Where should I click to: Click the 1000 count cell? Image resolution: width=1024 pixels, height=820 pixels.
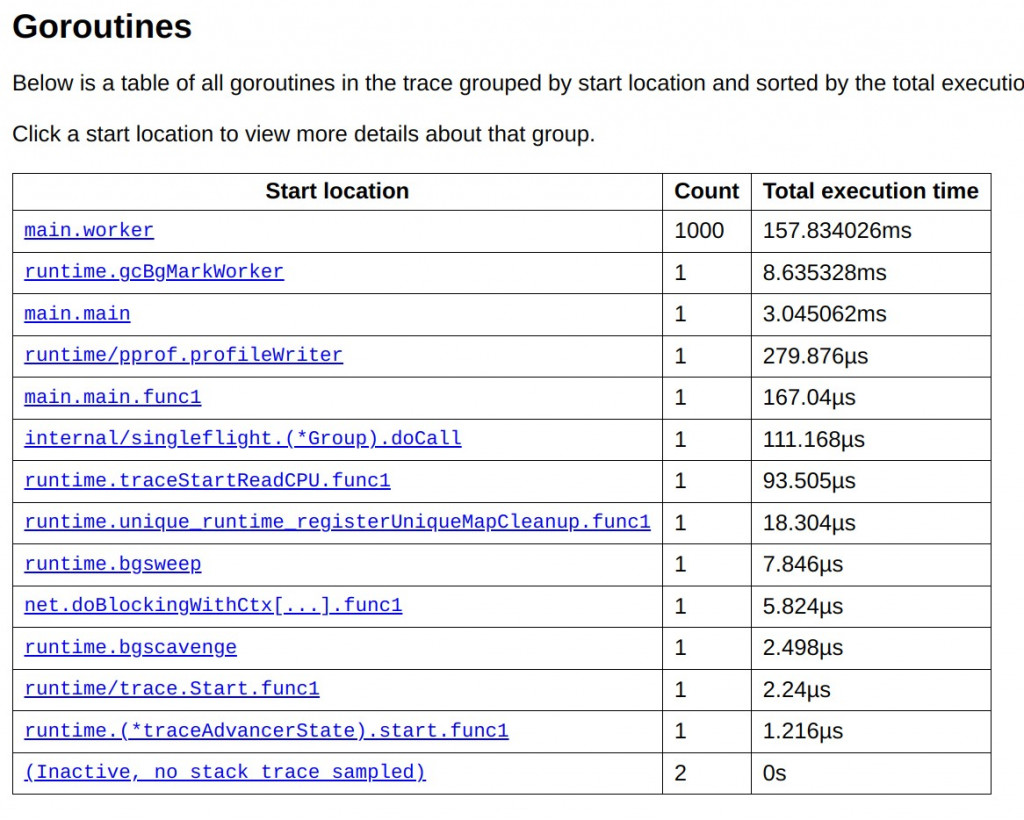click(x=699, y=231)
